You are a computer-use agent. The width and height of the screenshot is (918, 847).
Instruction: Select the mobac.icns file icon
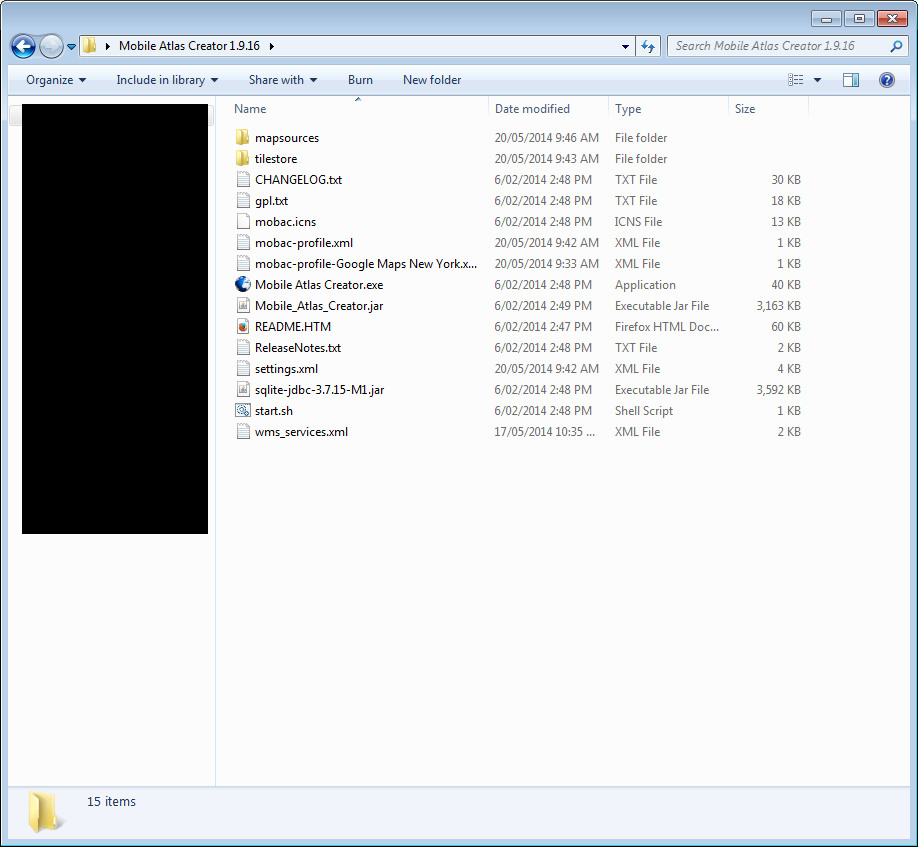[x=243, y=222]
